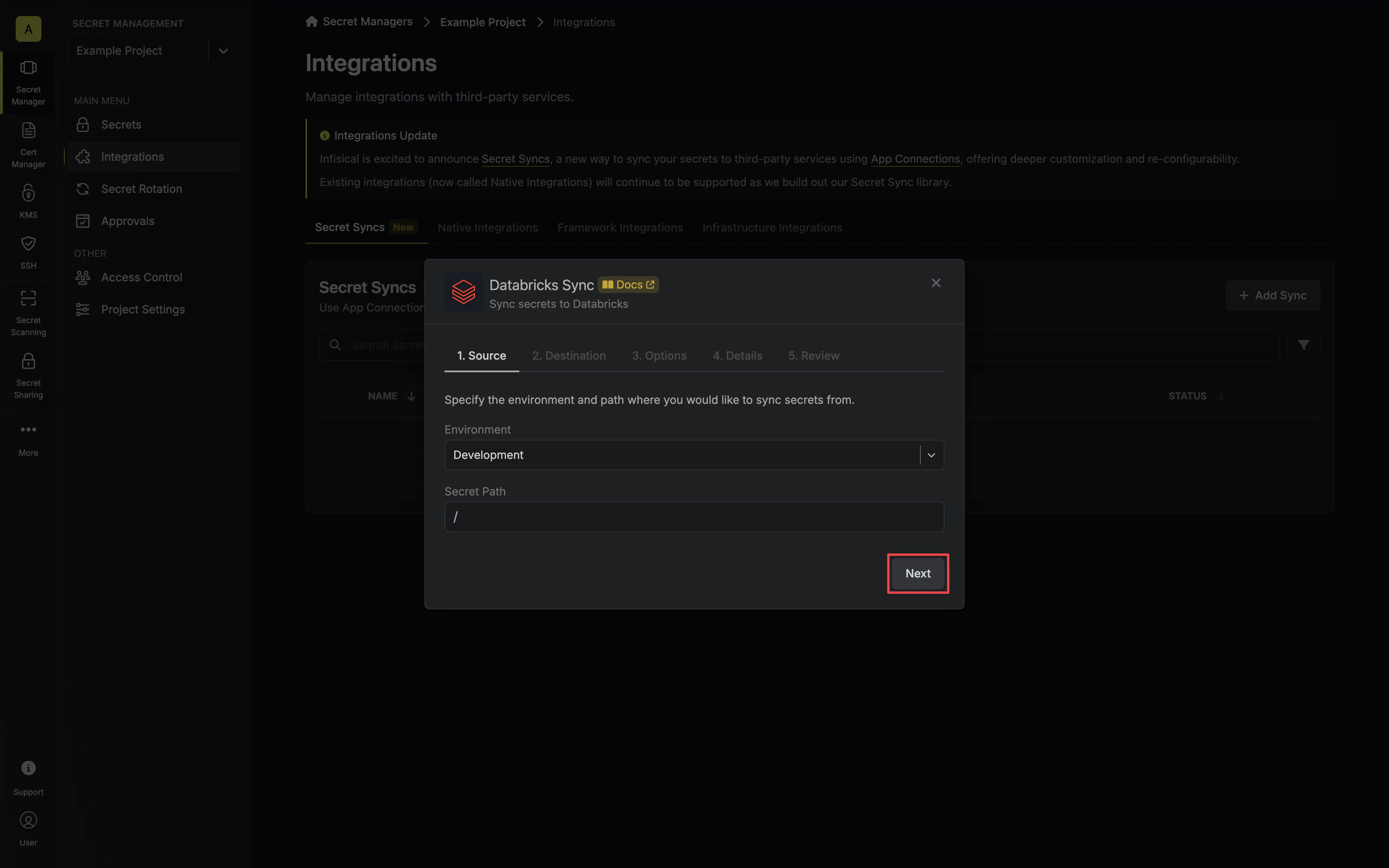This screenshot has height=868, width=1389.
Task: Switch to the Secret Syncs tab
Action: click(366, 227)
